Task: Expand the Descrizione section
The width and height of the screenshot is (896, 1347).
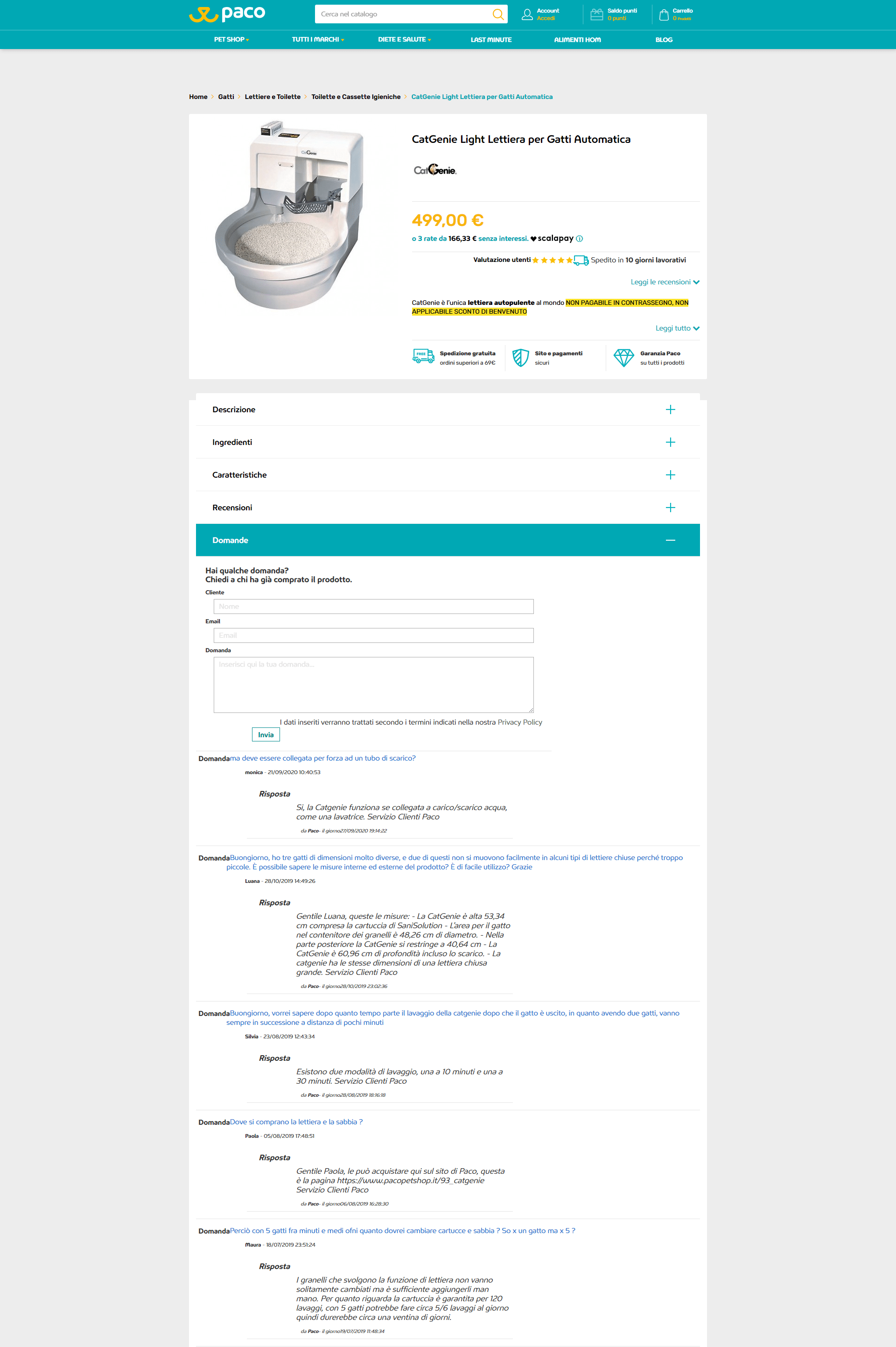Action: pos(448,409)
